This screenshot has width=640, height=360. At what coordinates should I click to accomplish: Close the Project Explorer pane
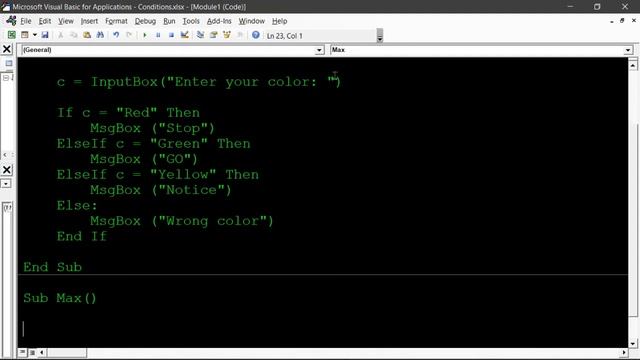click(7, 49)
